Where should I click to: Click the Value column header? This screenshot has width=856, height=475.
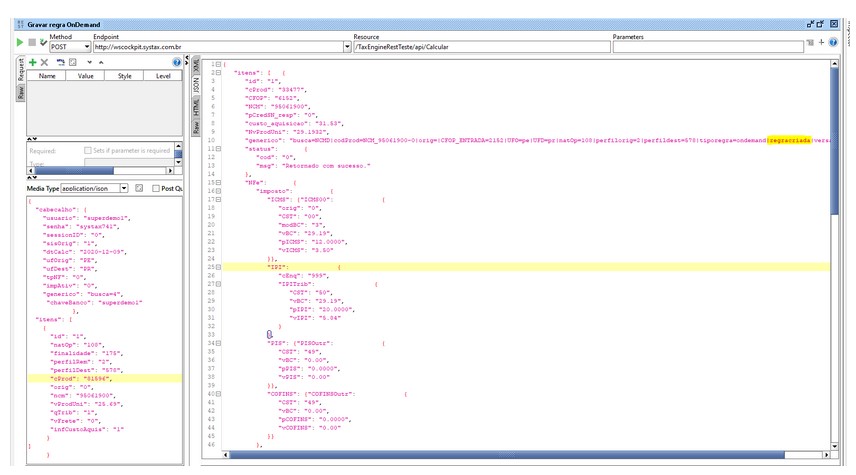tap(86, 76)
